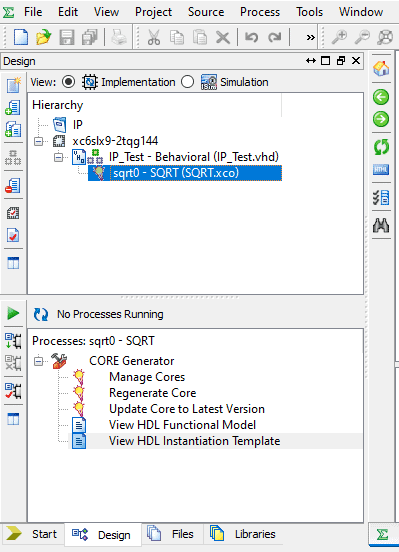Click the Rerun All process icon with check

pyautogui.click(x=13, y=391)
